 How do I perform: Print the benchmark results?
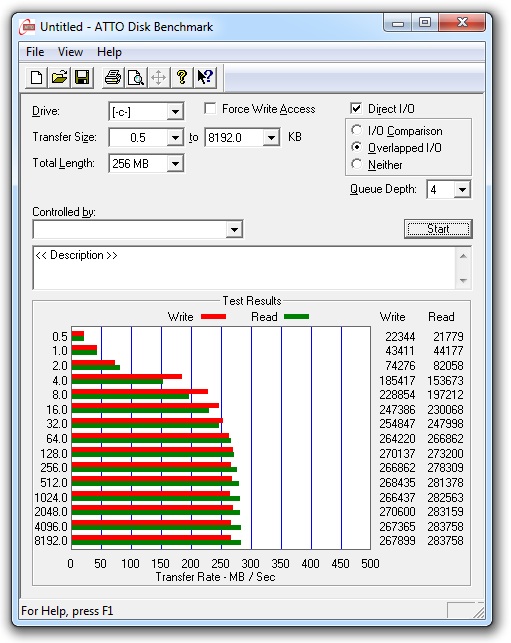pyautogui.click(x=113, y=77)
